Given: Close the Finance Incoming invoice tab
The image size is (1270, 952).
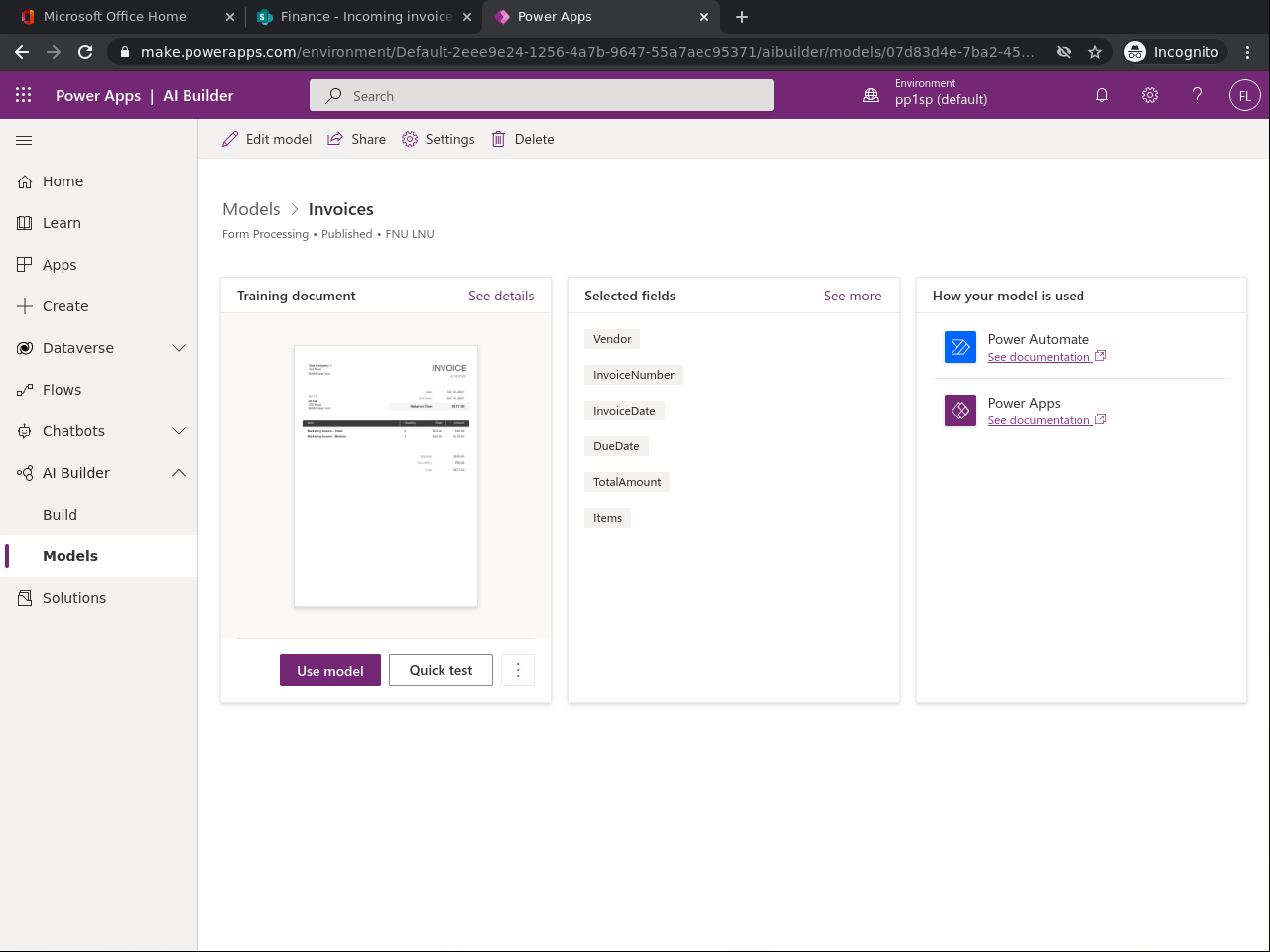Looking at the screenshot, I should [466, 17].
